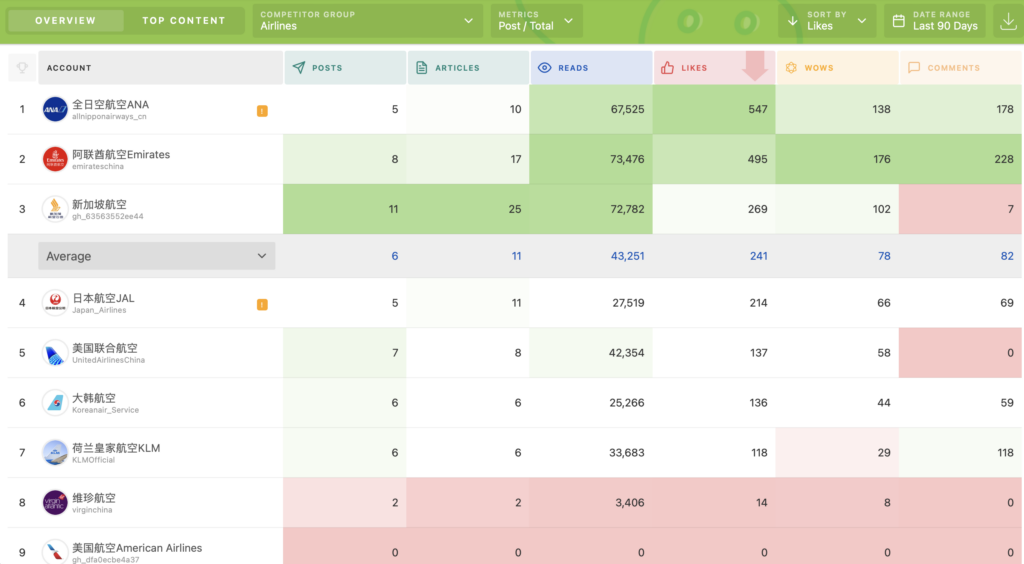Image resolution: width=1024 pixels, height=564 pixels.
Task: Click the Virgin Atlantic account logo
Action: click(x=55, y=503)
